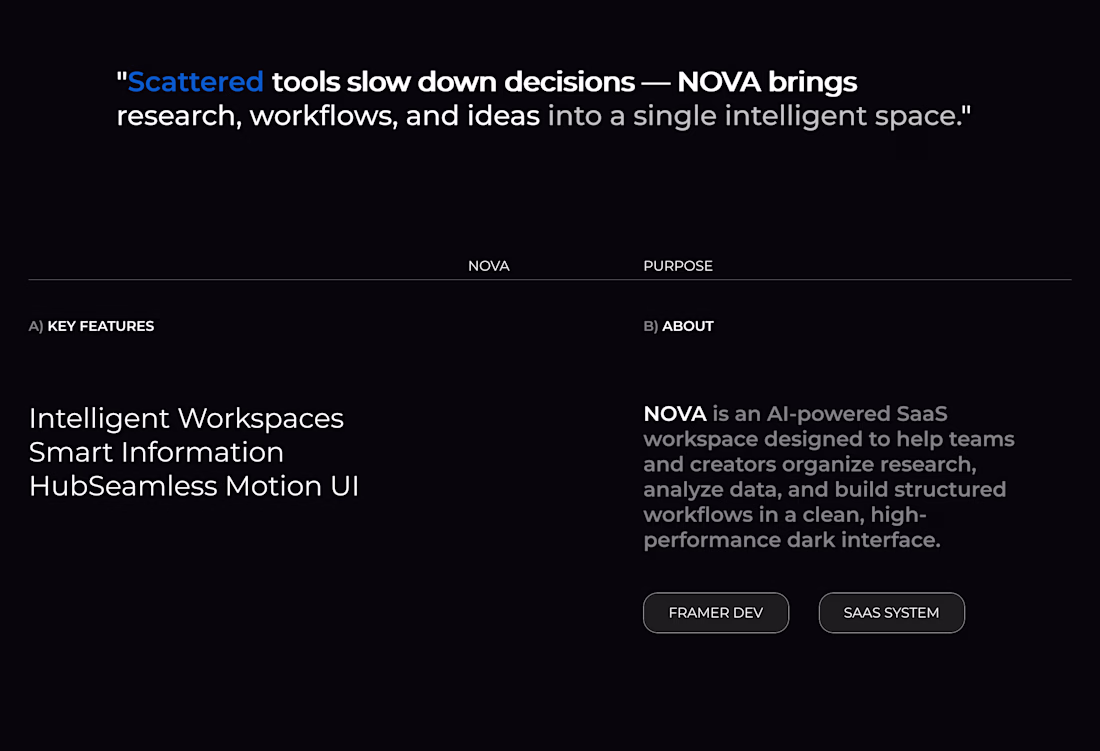Click the Intelligent Workspaces feature line

tap(187, 419)
